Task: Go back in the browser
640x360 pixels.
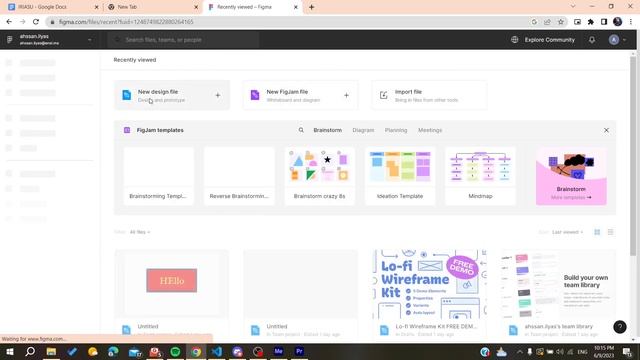Action: point(9,22)
